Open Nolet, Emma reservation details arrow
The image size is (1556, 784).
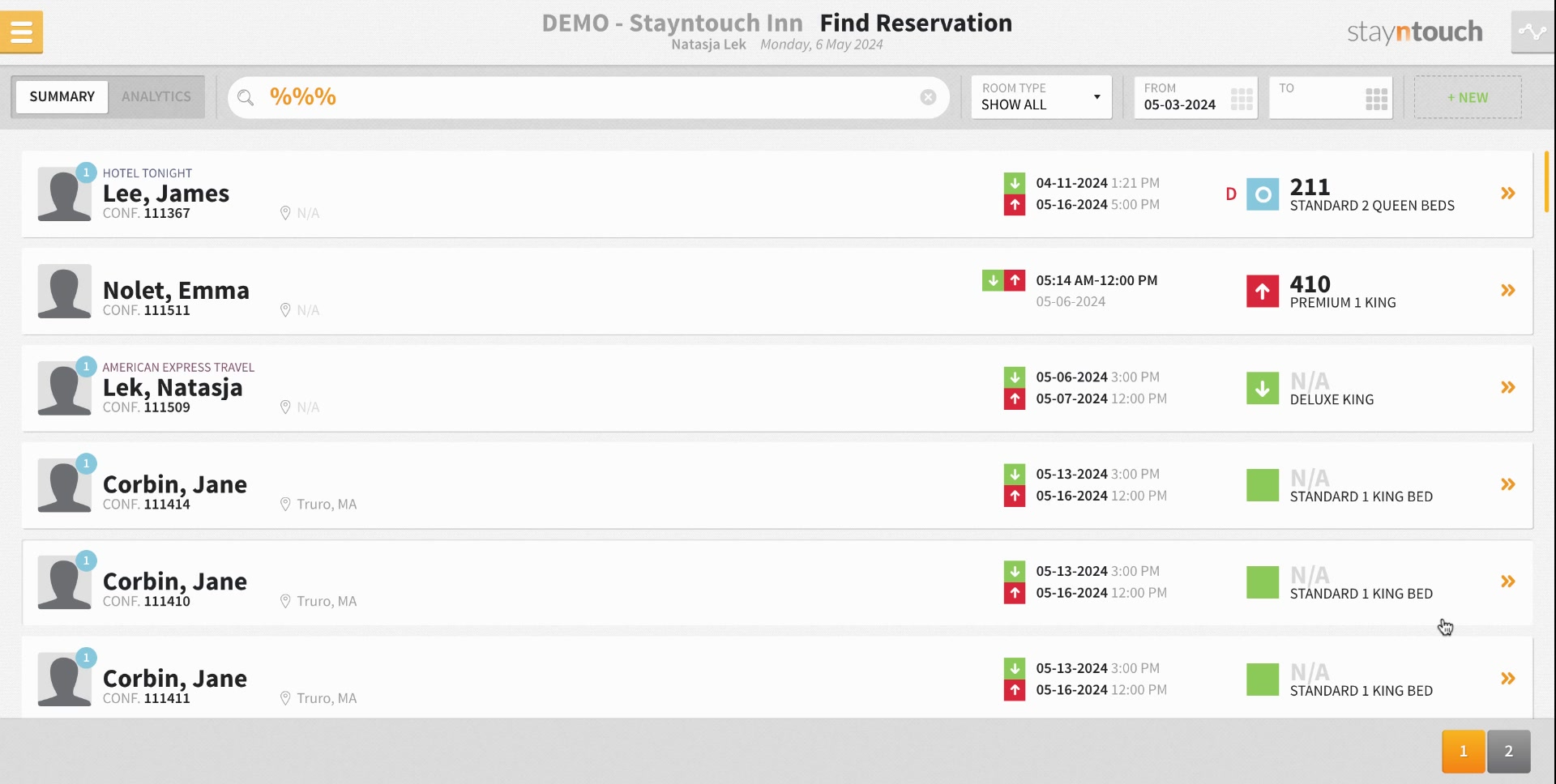[x=1507, y=291]
